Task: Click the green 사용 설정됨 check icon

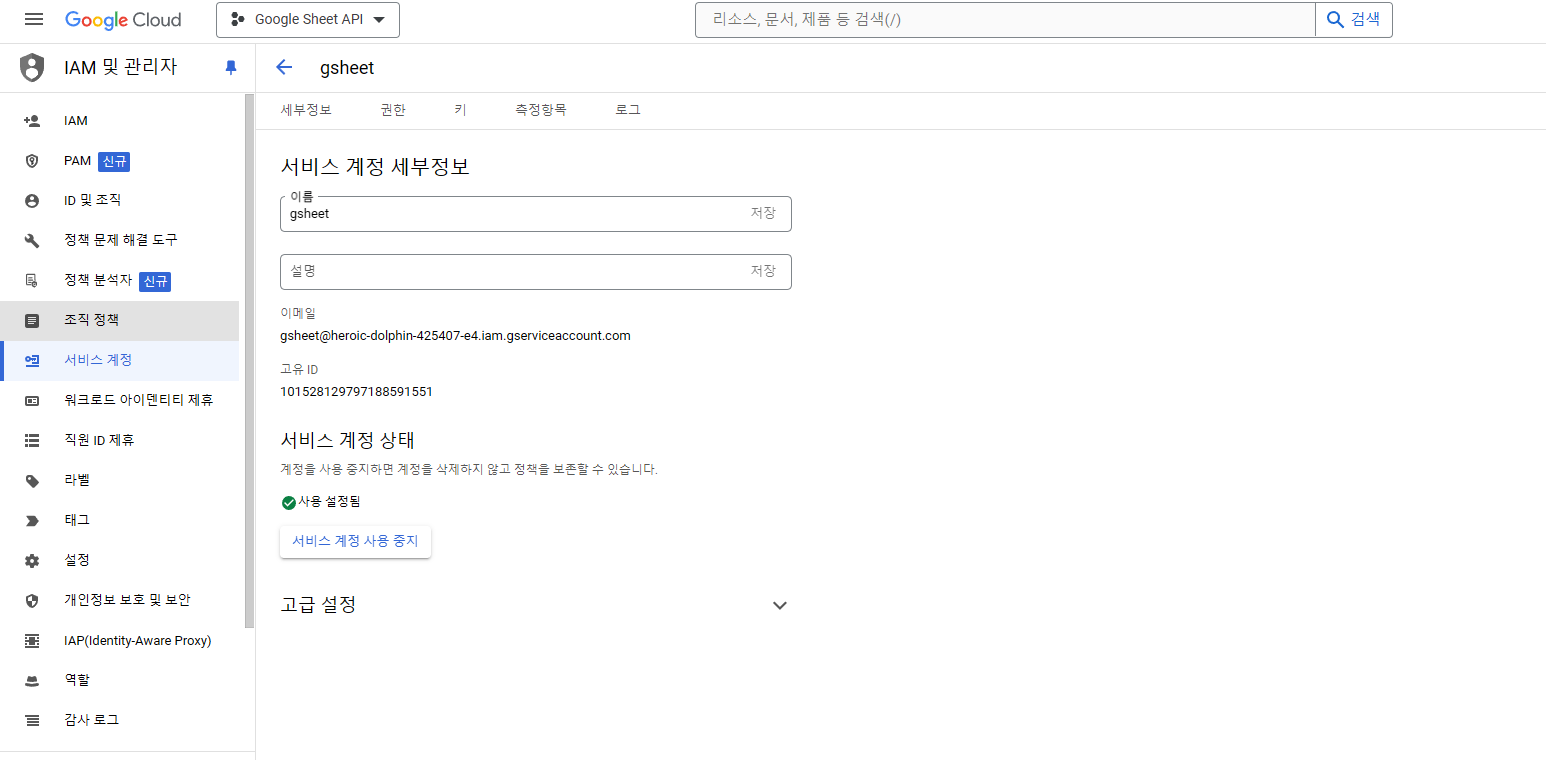Action: (x=289, y=502)
